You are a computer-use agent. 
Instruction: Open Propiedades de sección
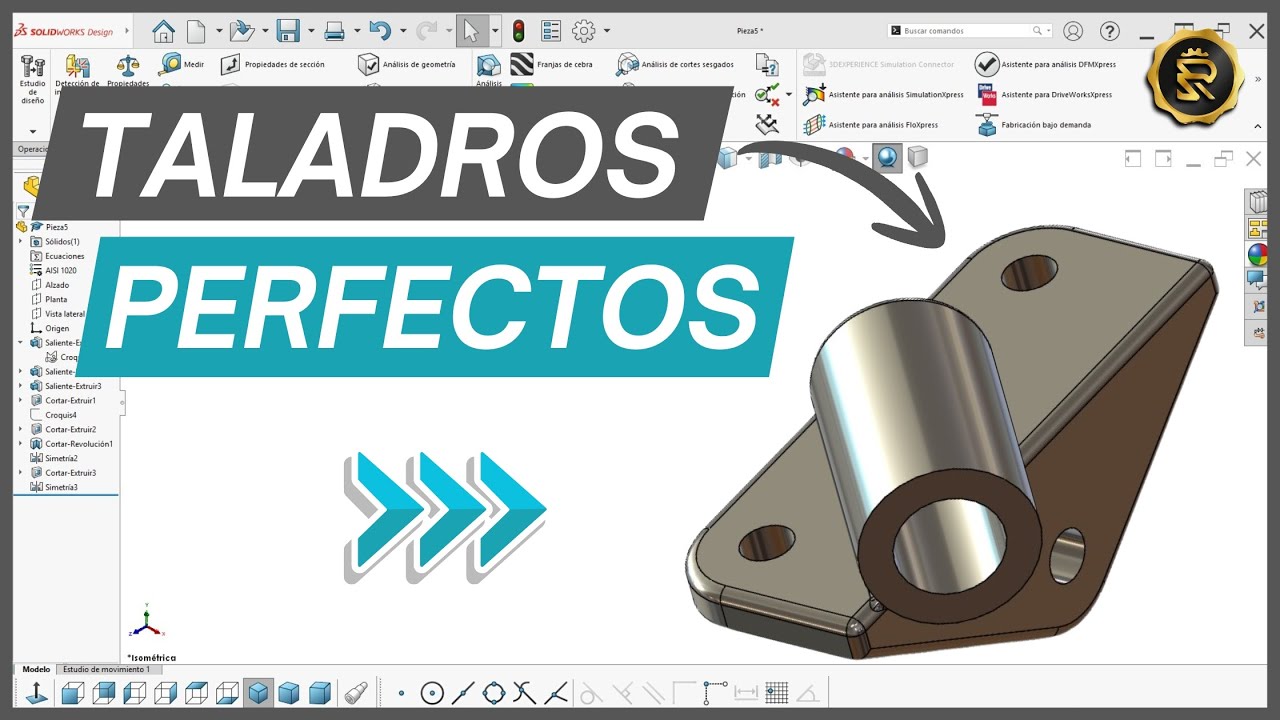coord(272,64)
